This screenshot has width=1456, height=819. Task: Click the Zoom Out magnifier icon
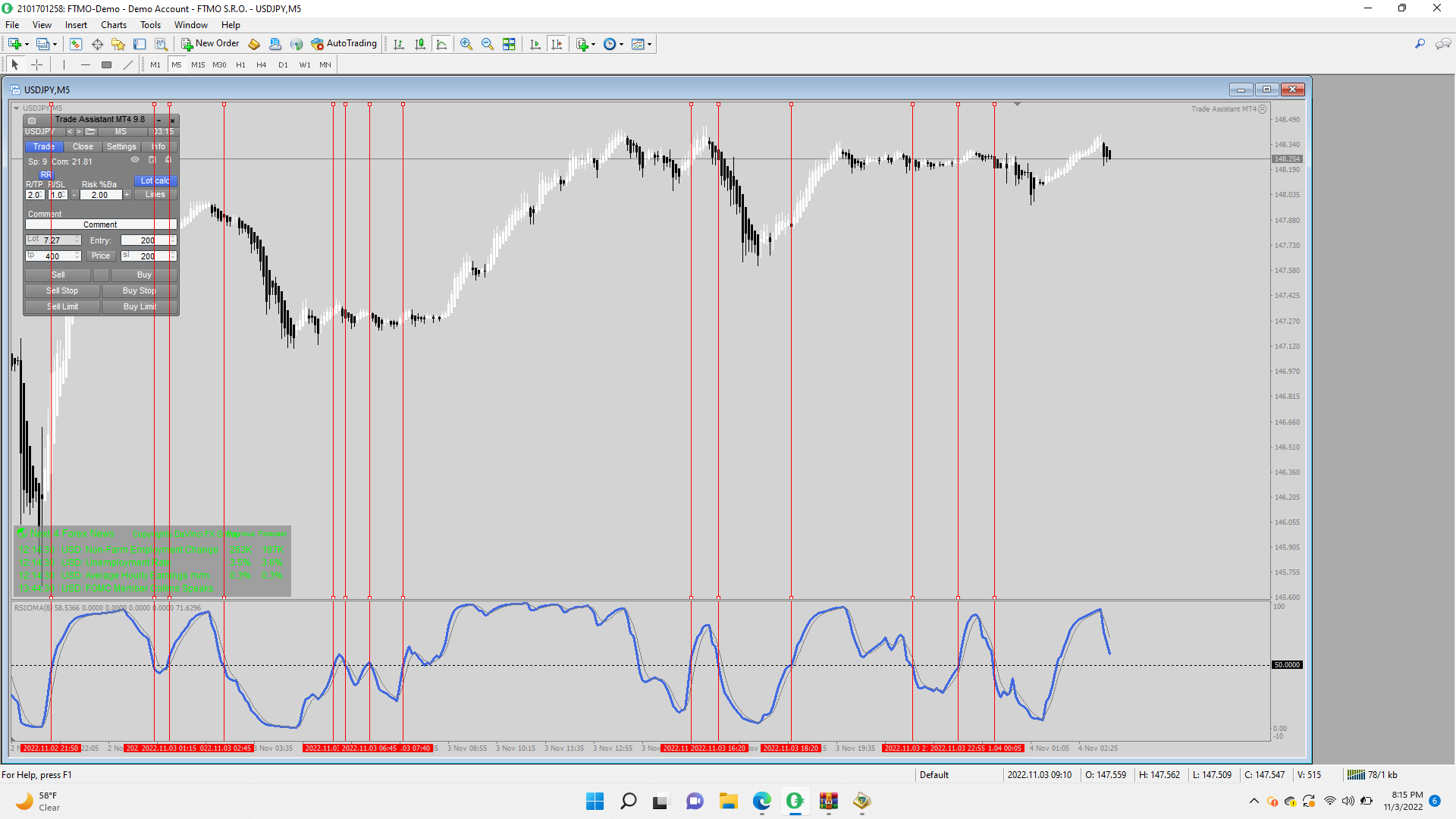(488, 44)
